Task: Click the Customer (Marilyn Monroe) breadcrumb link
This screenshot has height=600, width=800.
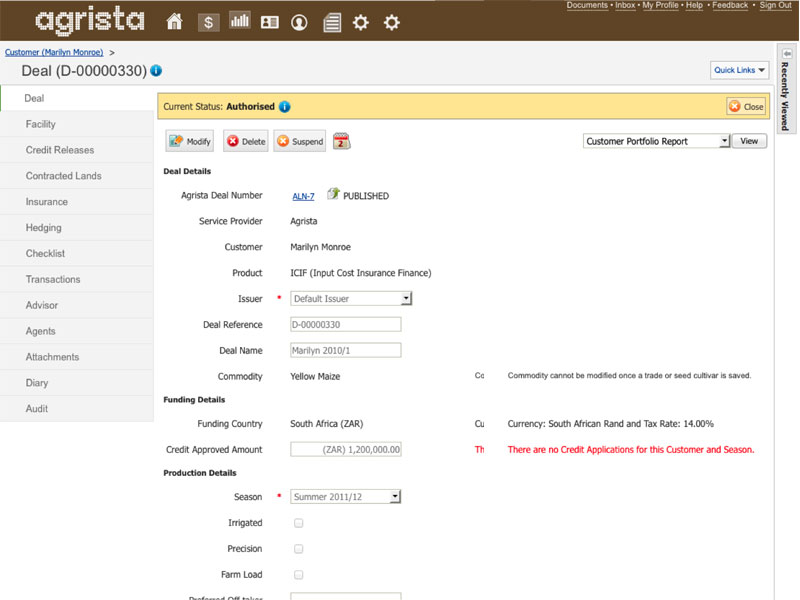Action: 54,52
